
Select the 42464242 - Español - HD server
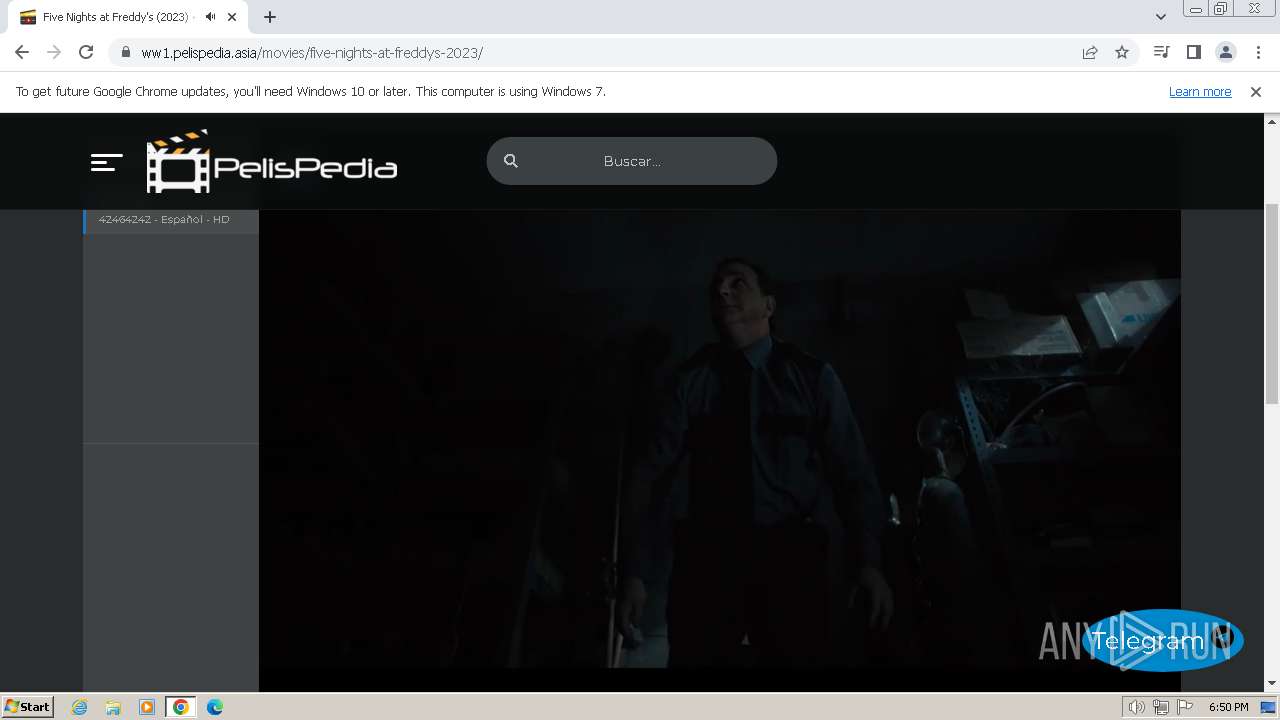point(171,220)
